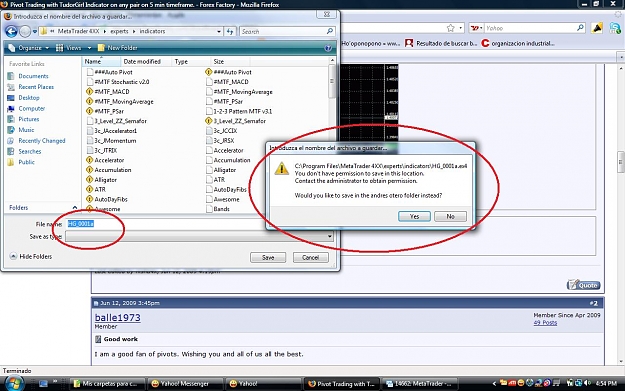Open the organizacion industrial bookmark

coord(518,43)
